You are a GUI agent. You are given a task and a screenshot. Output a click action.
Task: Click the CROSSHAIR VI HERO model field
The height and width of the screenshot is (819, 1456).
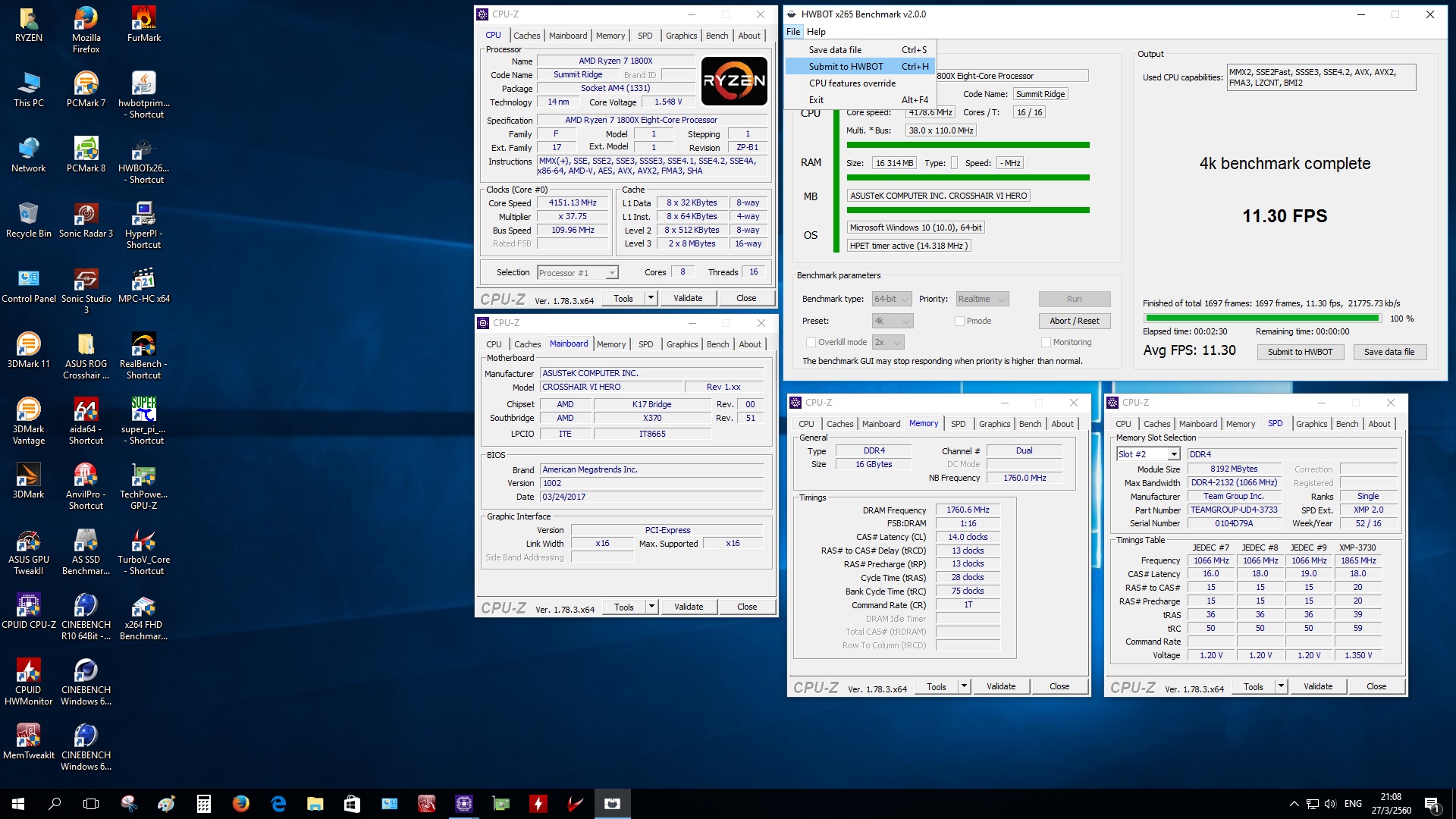click(x=611, y=388)
